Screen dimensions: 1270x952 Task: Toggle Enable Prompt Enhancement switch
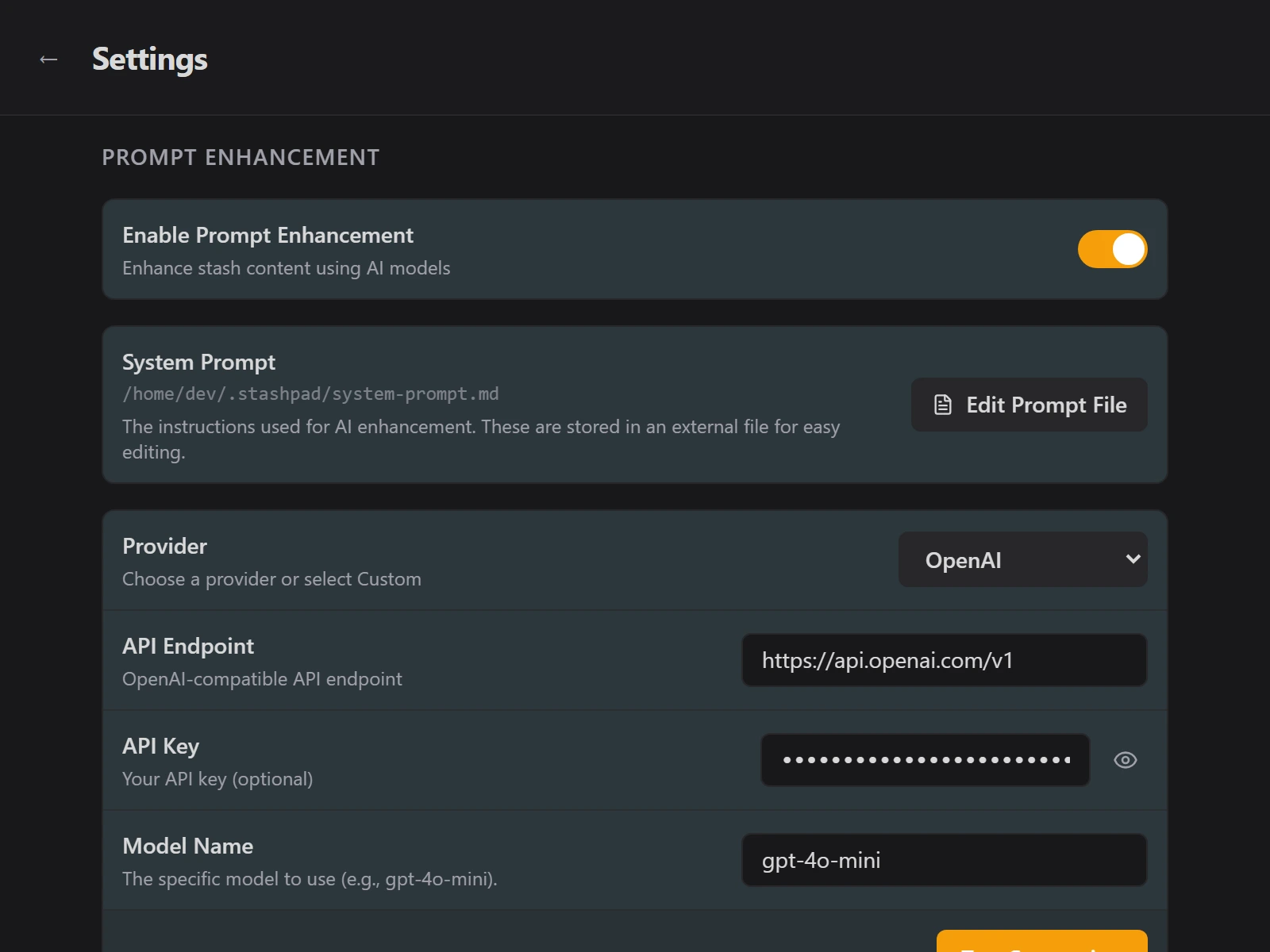click(x=1112, y=249)
